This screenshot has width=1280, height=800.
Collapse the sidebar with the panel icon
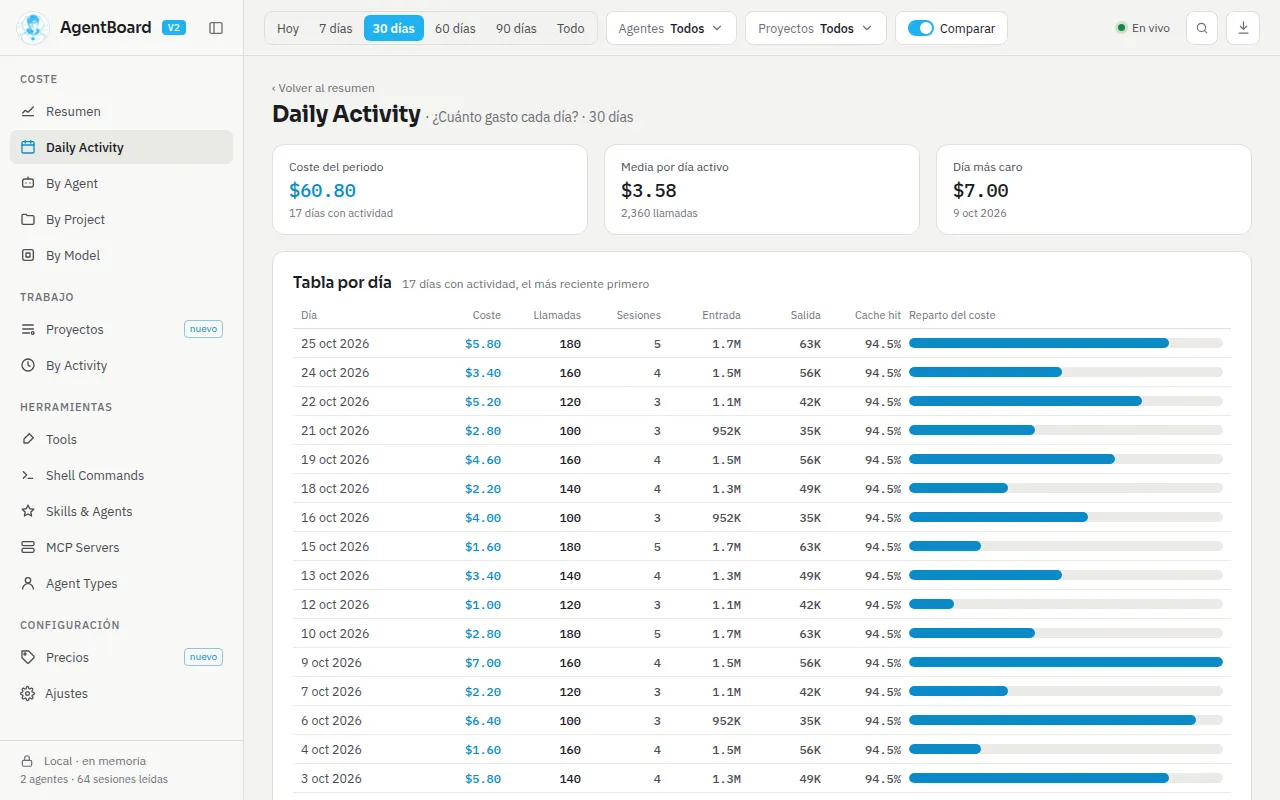pyautogui.click(x=216, y=28)
